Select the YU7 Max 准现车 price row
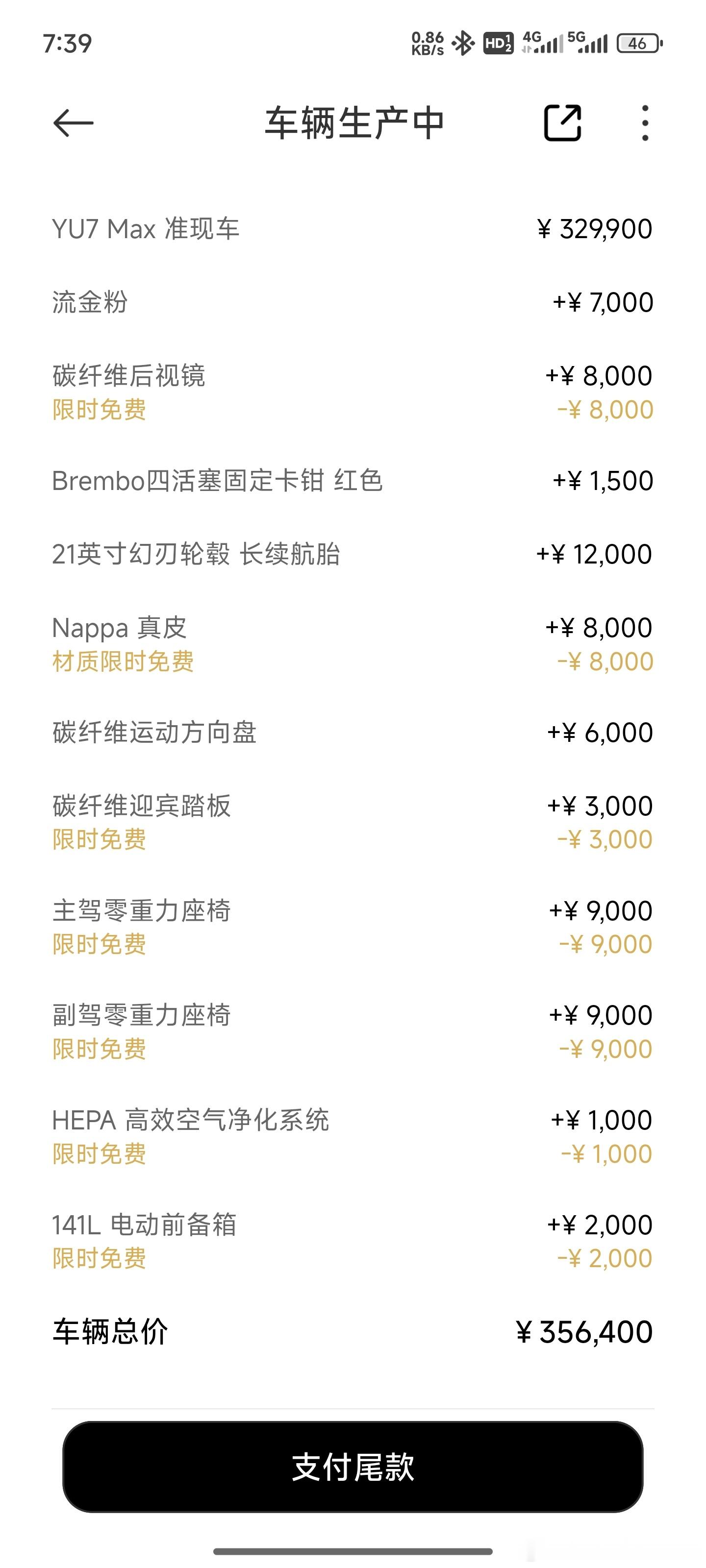The height and width of the screenshot is (1568, 706). click(353, 229)
